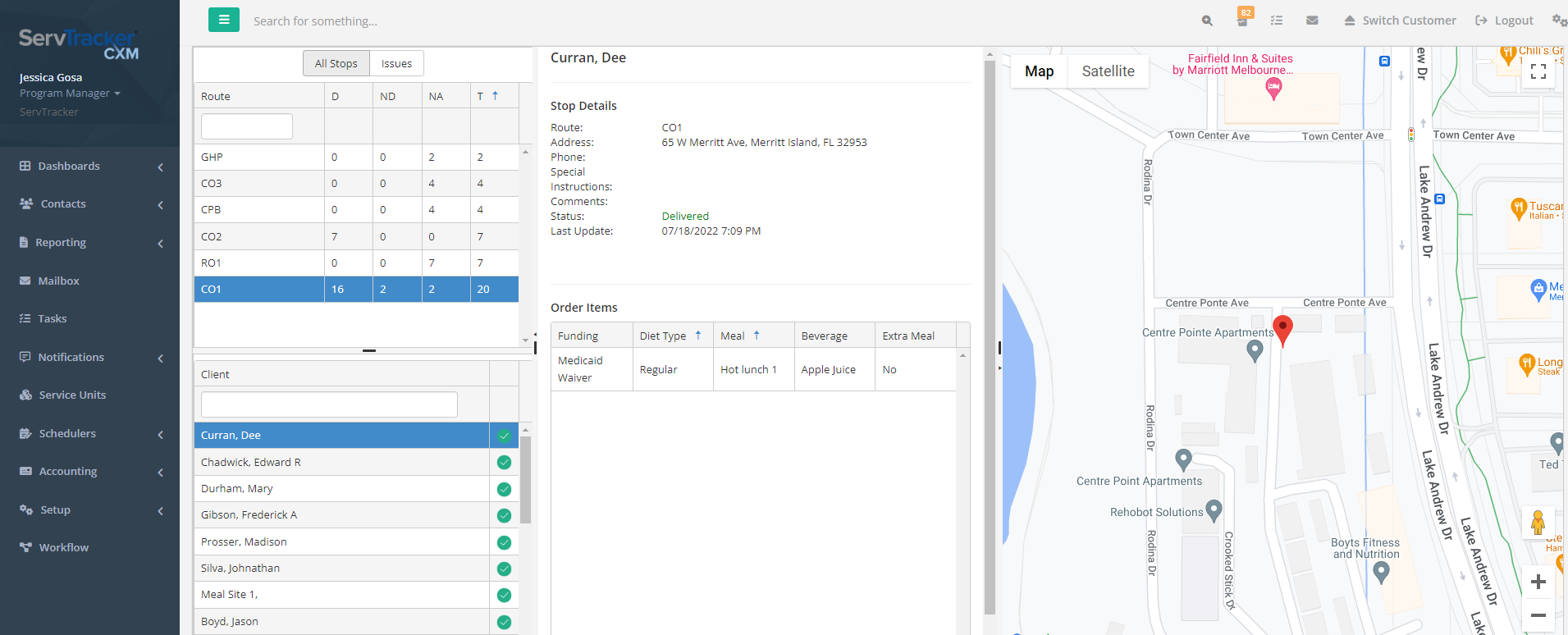Image resolution: width=1568 pixels, height=635 pixels.
Task: Select the All Stops tab
Action: (x=336, y=63)
